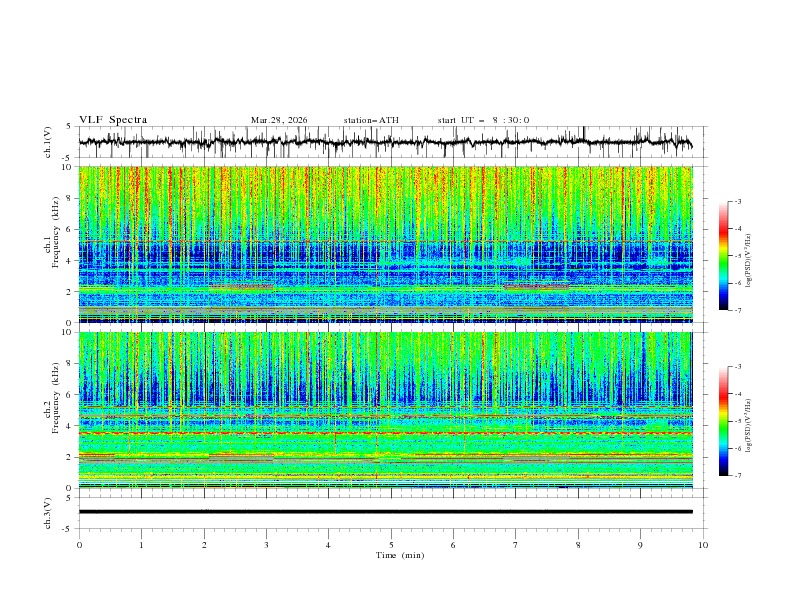This screenshot has width=792, height=612.
Task: Click time axis tick label '6'
Action: click(x=453, y=545)
